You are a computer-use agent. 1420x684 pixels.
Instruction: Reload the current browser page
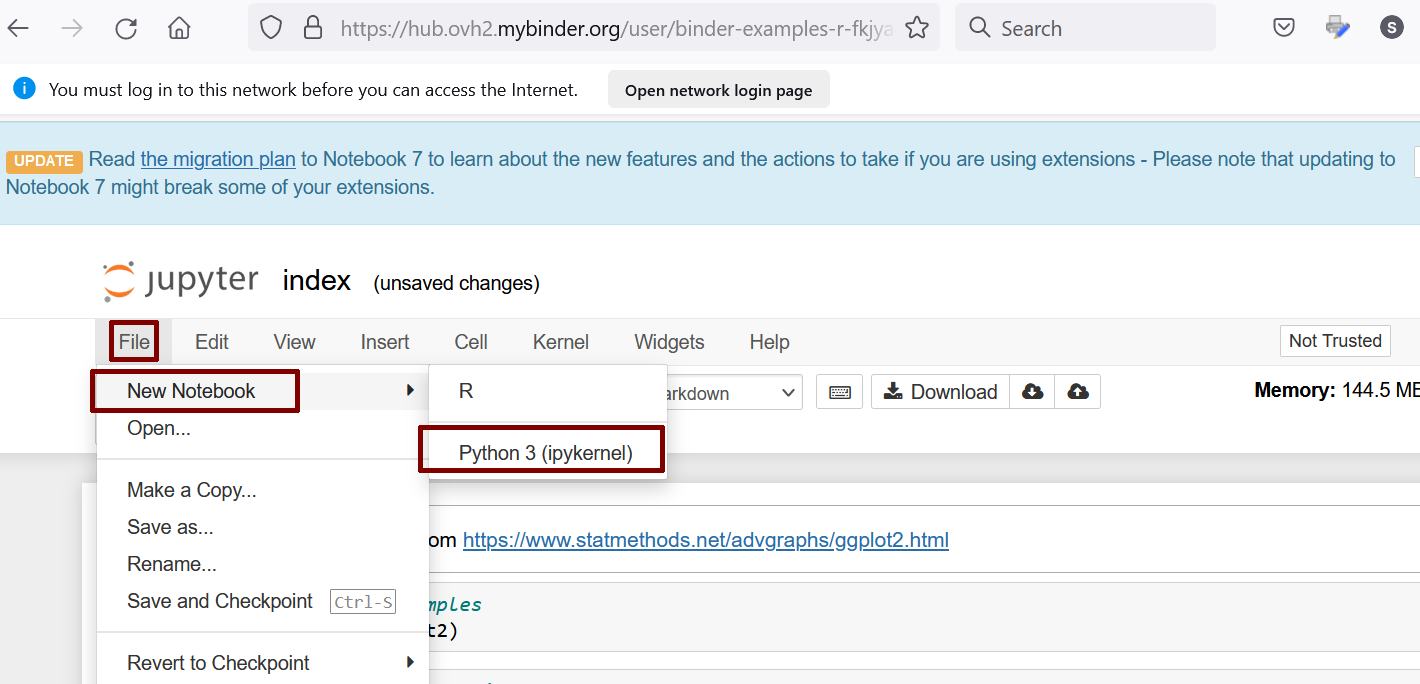click(x=126, y=28)
